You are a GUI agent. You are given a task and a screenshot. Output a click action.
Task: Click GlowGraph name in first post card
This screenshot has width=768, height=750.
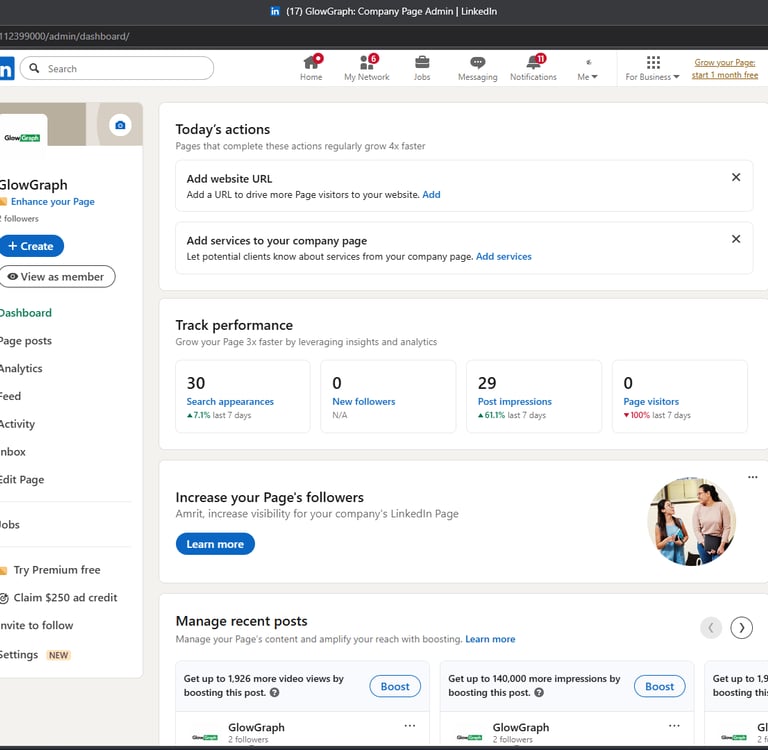pos(256,727)
